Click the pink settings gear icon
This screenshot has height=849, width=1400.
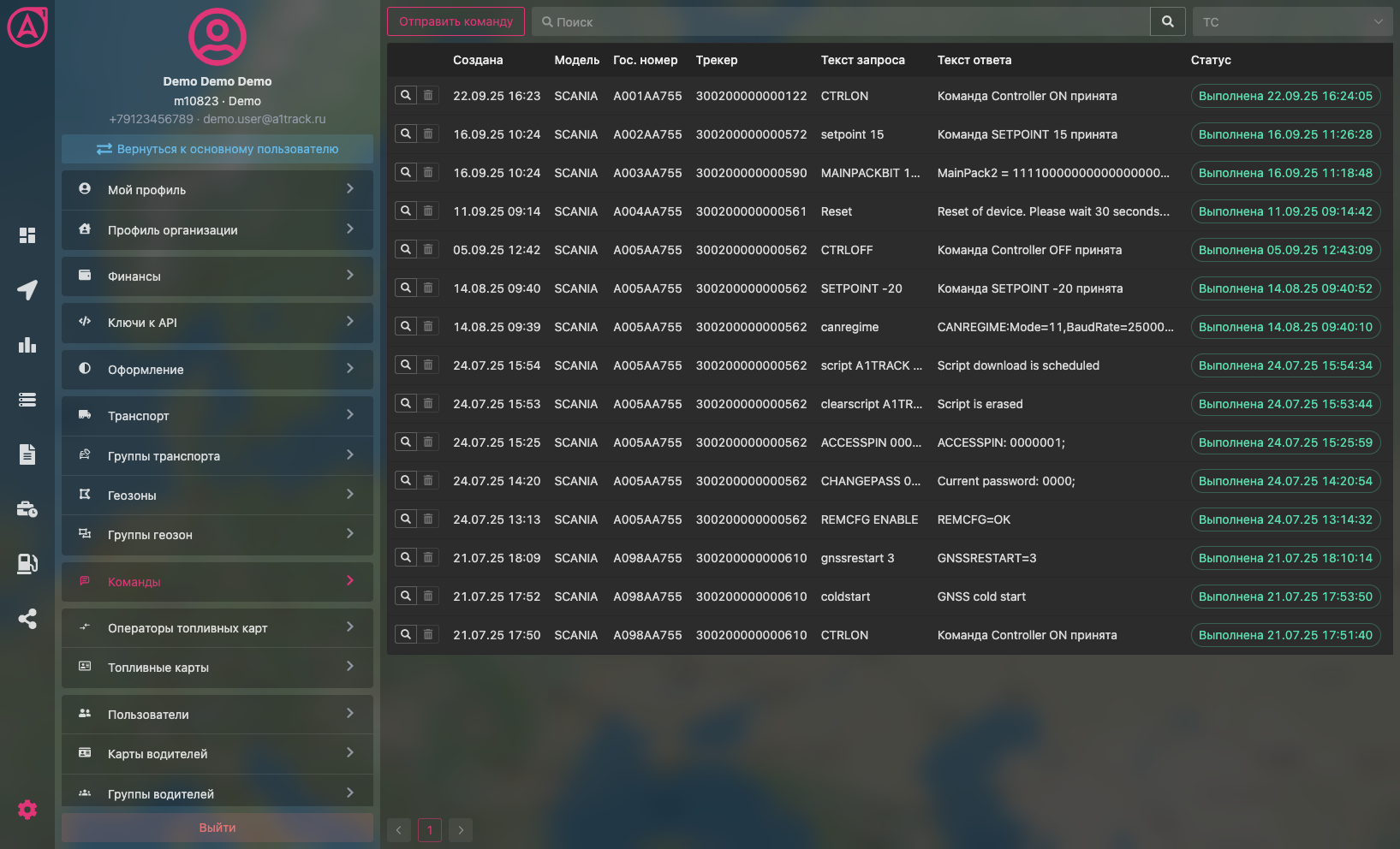[27, 810]
